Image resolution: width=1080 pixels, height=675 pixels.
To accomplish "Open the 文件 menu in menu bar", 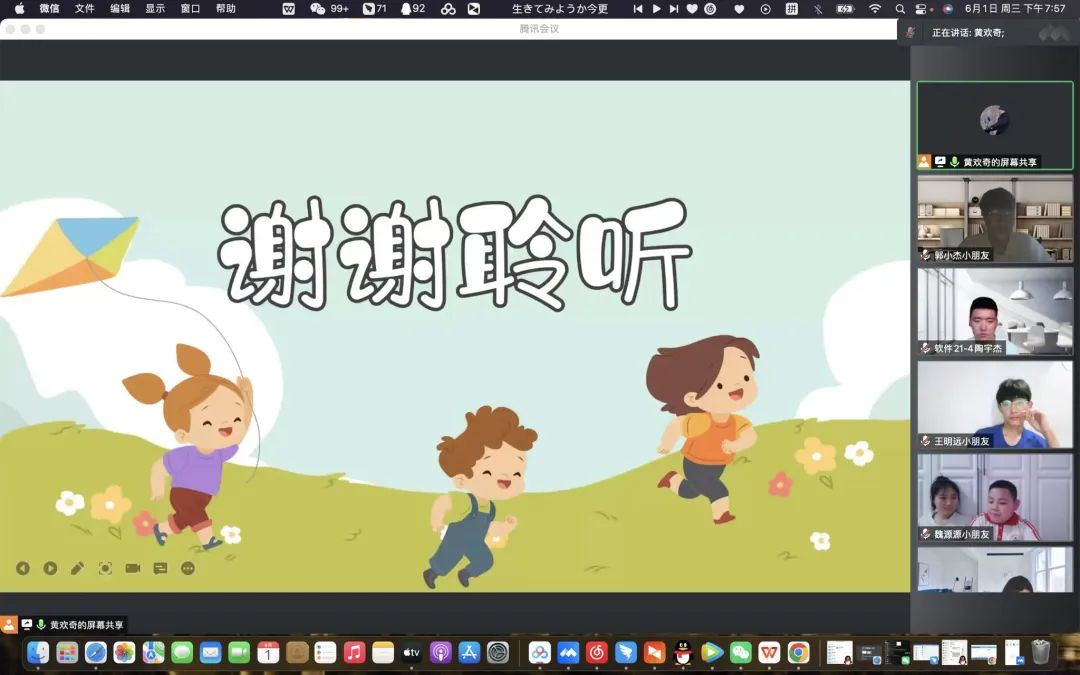I will (85, 9).
